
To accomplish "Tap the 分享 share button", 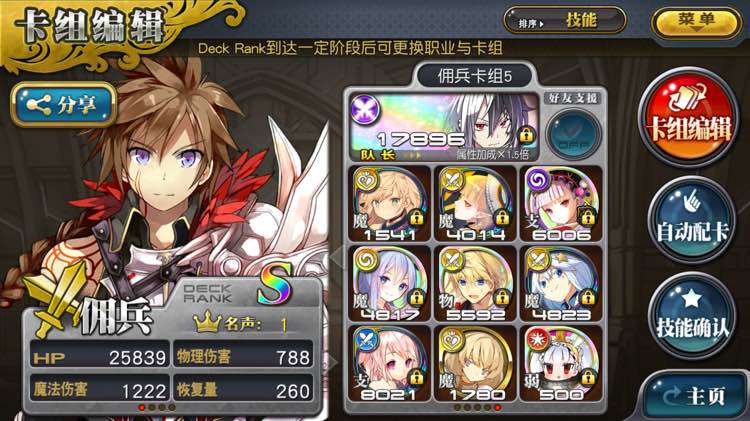I will [x=63, y=104].
